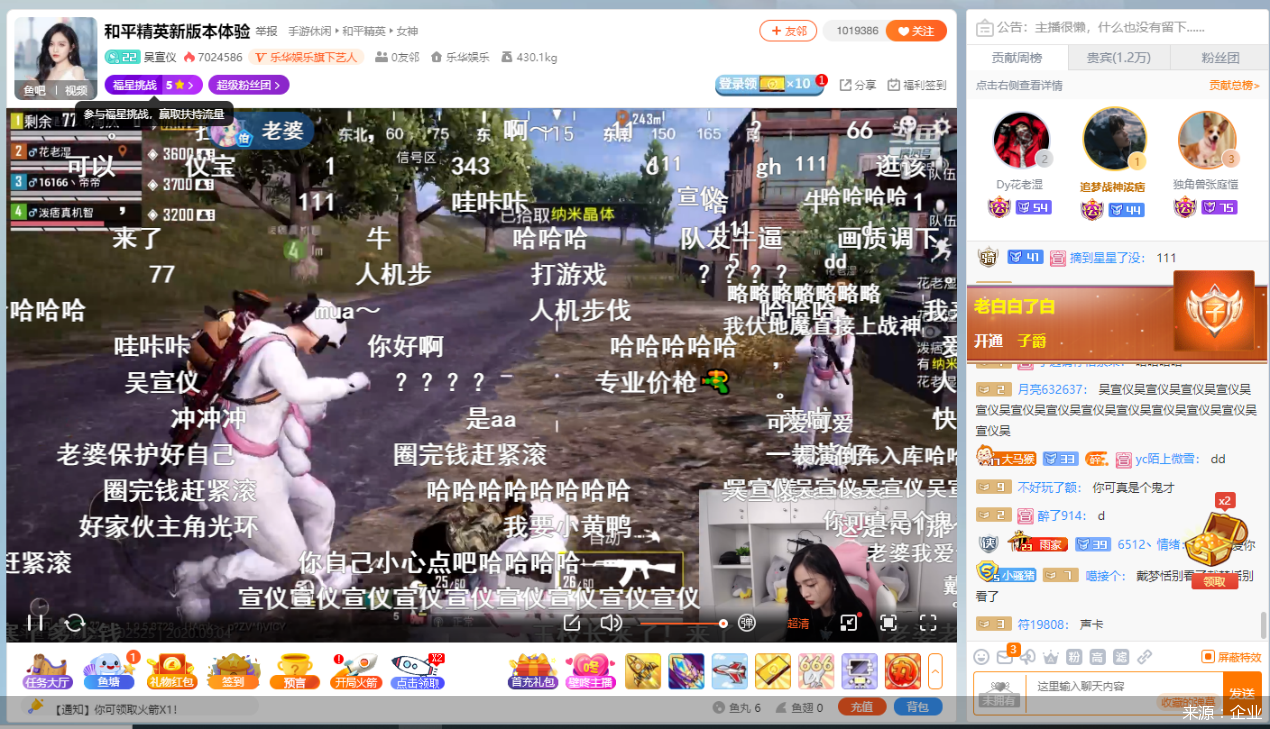
Task: Expand the gift bar with up chevron
Action: [936, 671]
